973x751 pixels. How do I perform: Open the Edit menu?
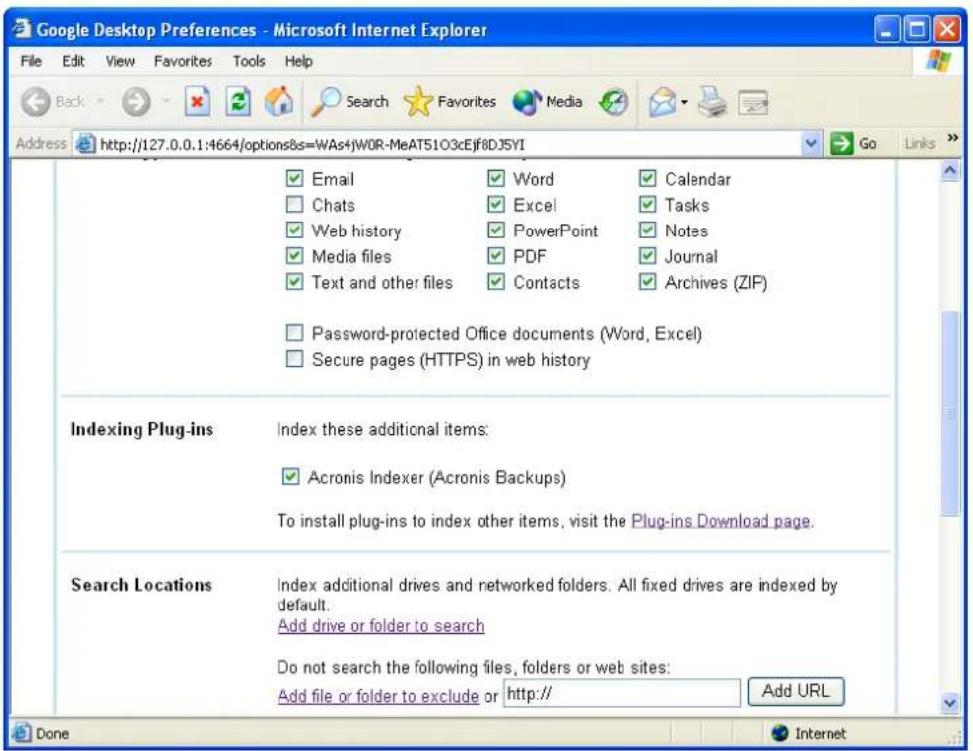(x=73, y=61)
